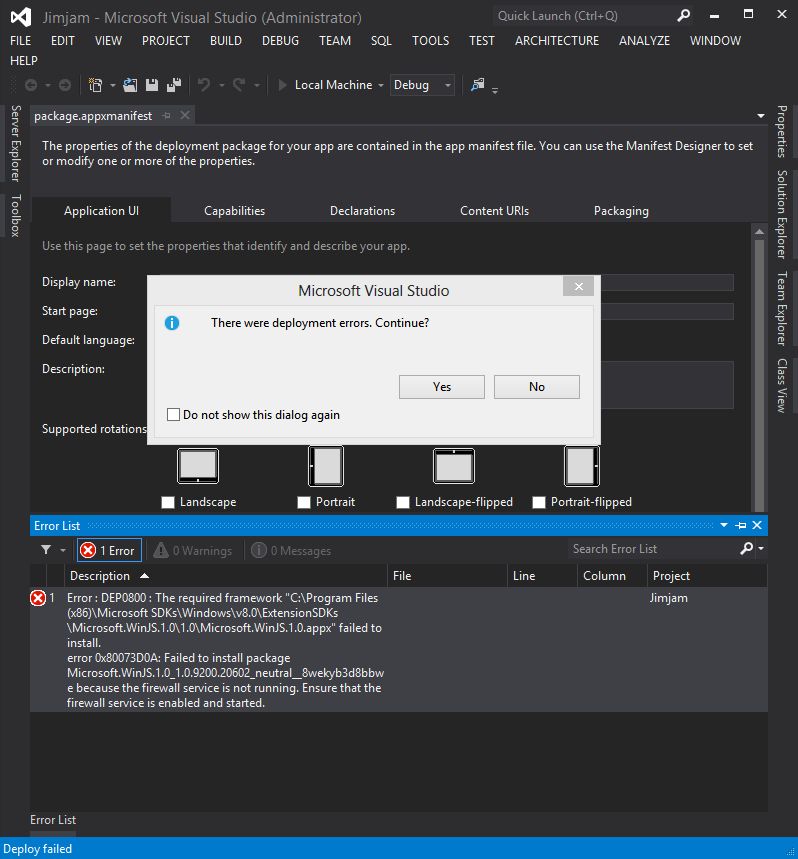This screenshot has height=859, width=798.
Task: Close the deployment errors dialog with X
Action: coord(578,287)
